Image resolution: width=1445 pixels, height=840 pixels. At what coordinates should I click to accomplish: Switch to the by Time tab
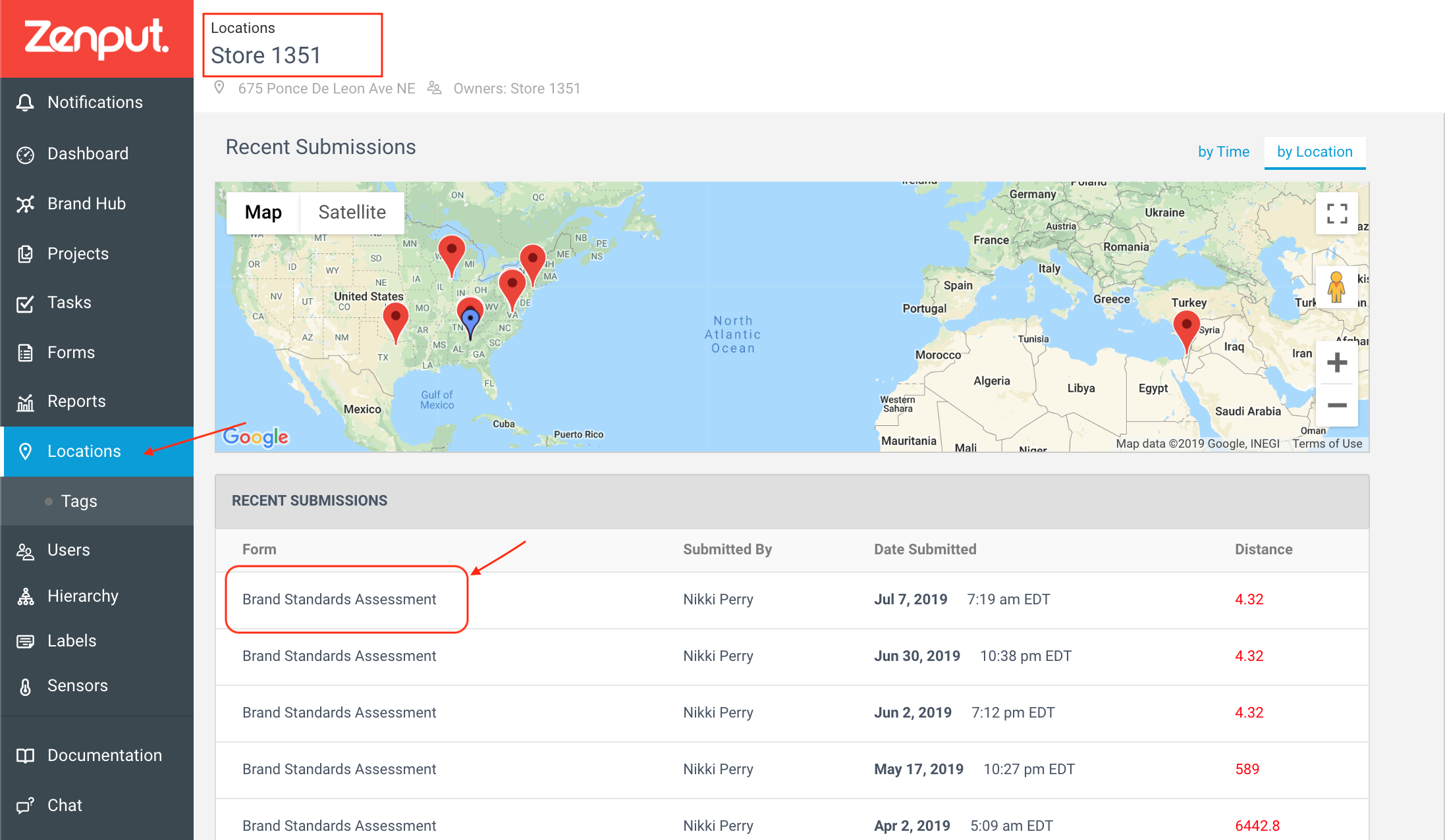tap(1223, 152)
